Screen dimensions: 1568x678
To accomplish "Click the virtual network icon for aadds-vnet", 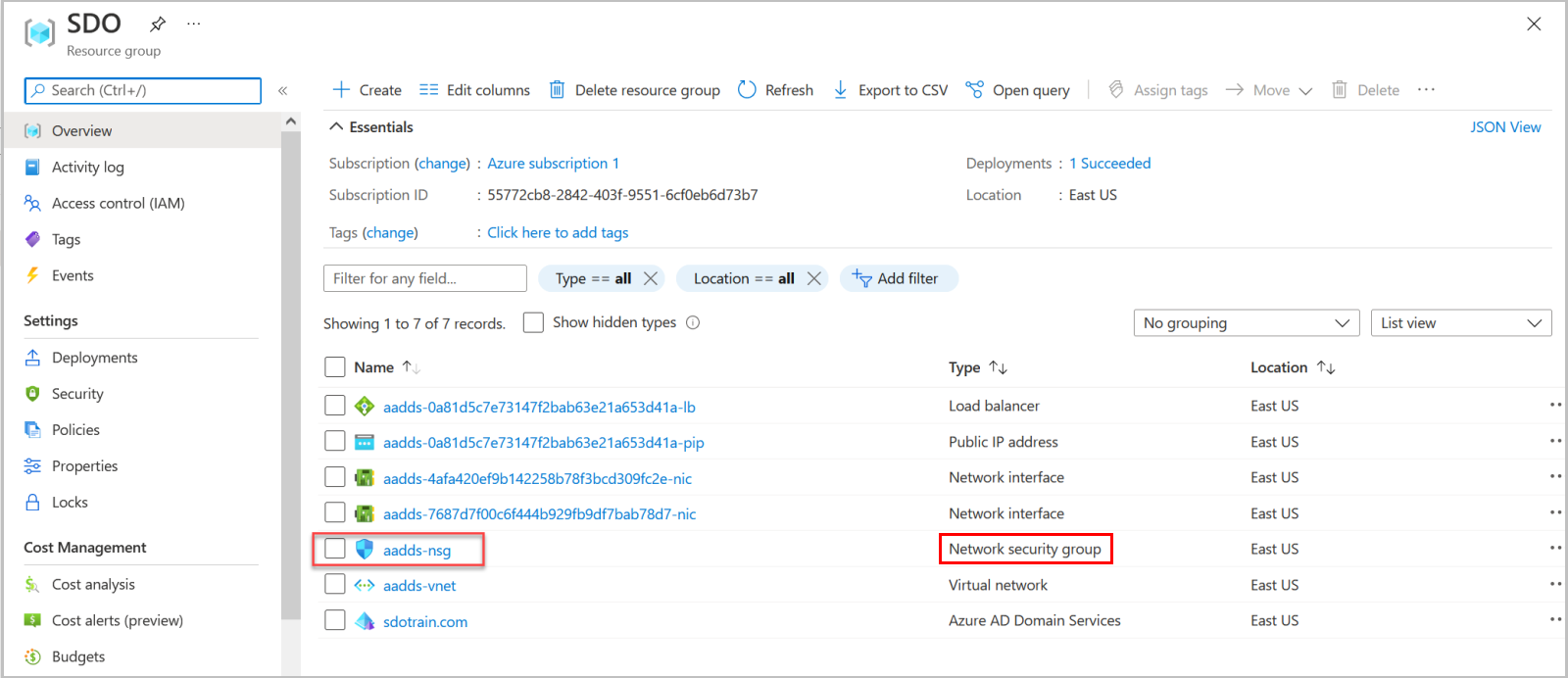I will coord(365,585).
